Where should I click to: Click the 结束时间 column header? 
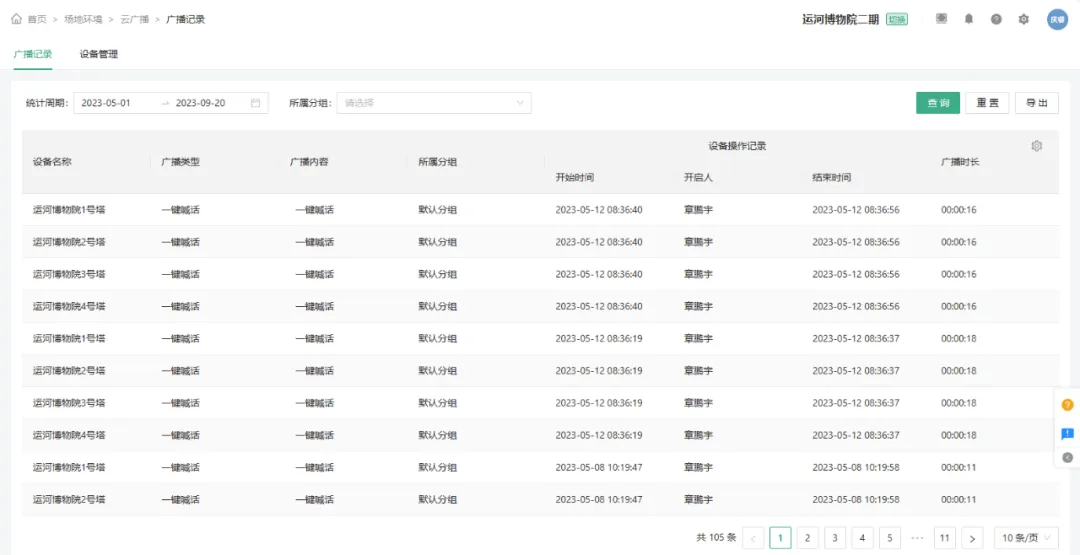point(831,178)
